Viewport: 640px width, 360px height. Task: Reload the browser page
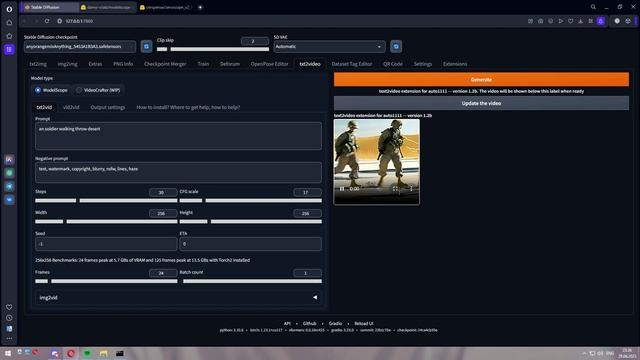tap(47, 21)
